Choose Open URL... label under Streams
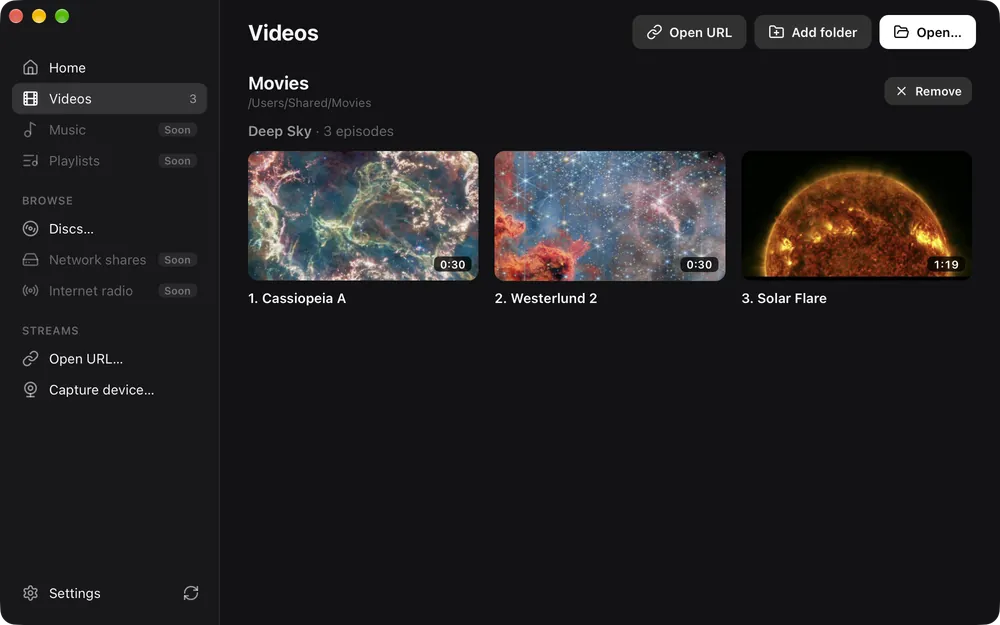The height and width of the screenshot is (625, 1000). tap(86, 359)
